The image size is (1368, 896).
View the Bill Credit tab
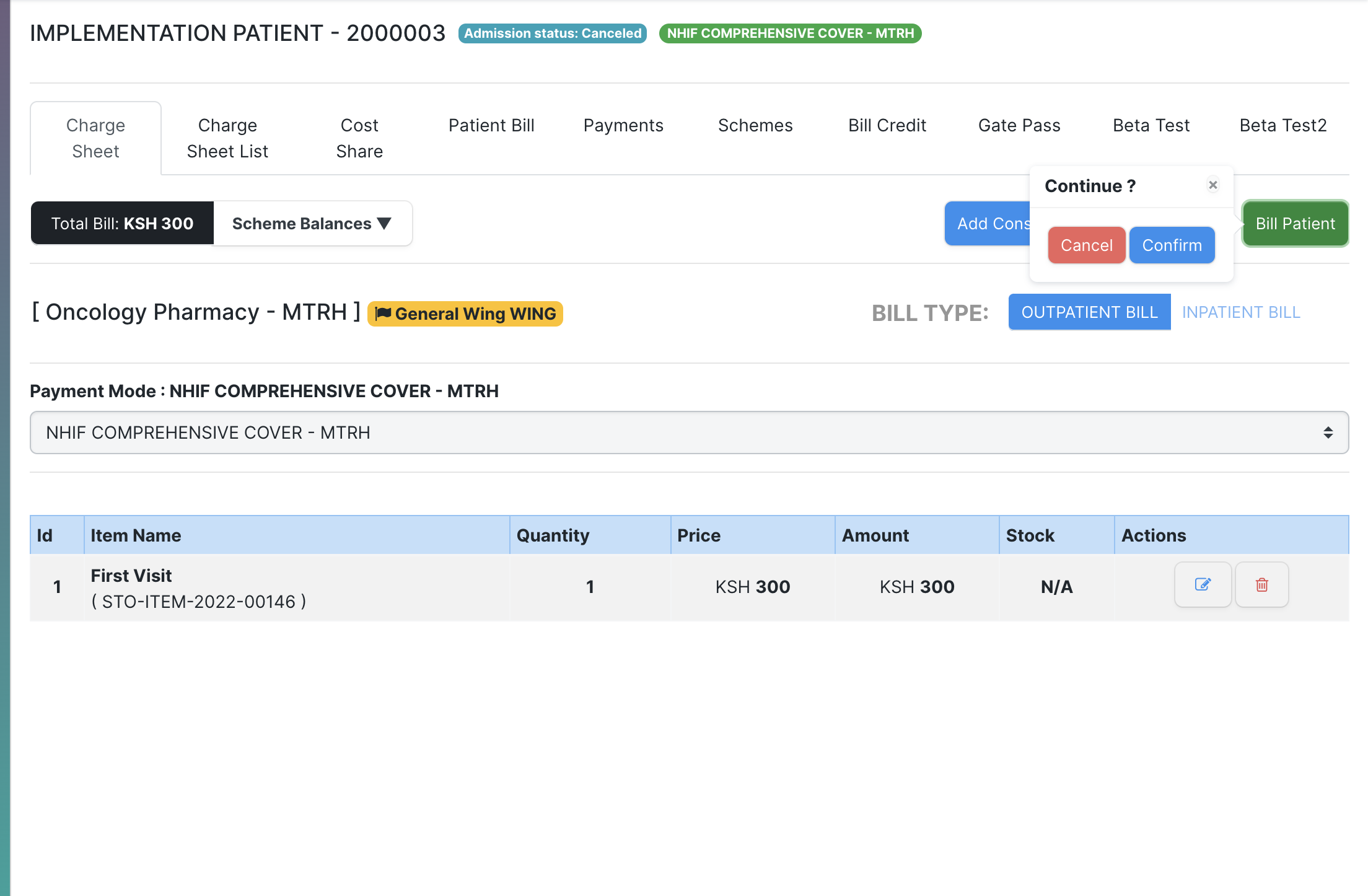coord(887,125)
